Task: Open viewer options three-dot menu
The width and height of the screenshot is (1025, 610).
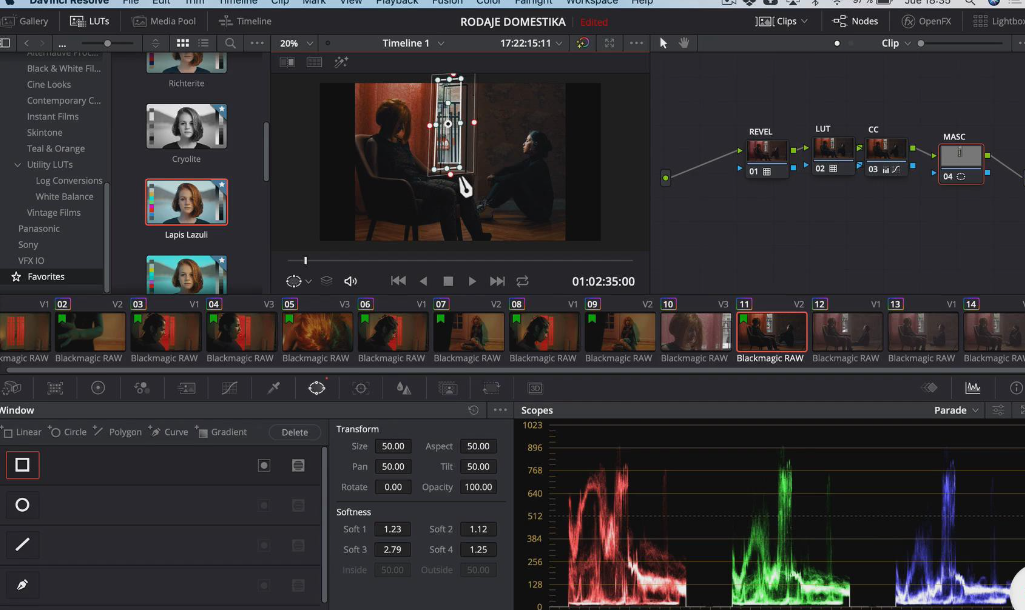Action: point(636,43)
